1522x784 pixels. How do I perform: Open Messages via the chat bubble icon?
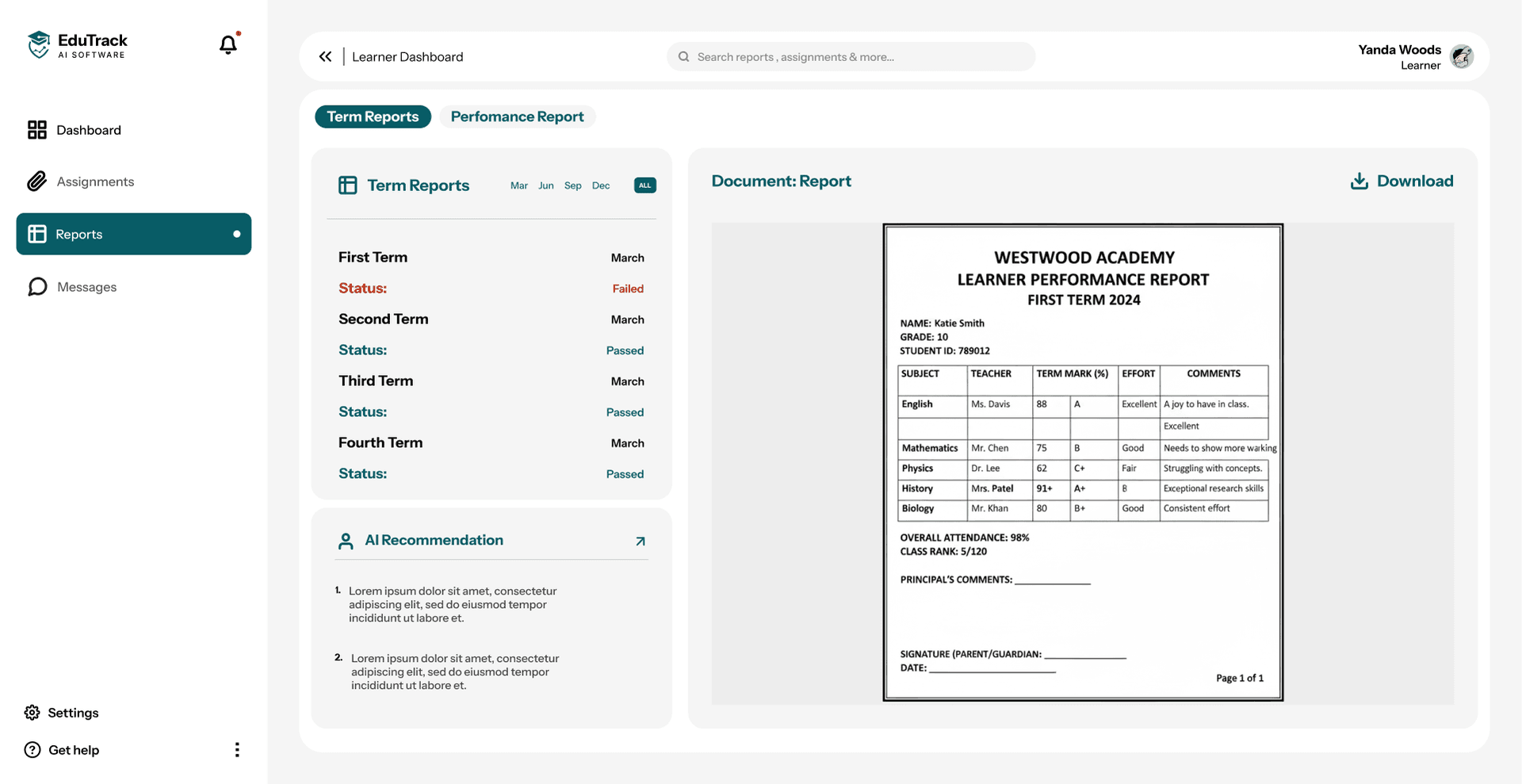pos(37,286)
